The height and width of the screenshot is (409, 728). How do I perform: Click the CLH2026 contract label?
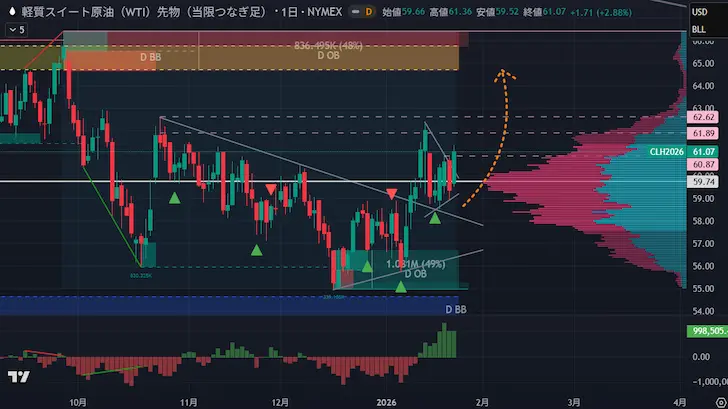click(x=665, y=151)
